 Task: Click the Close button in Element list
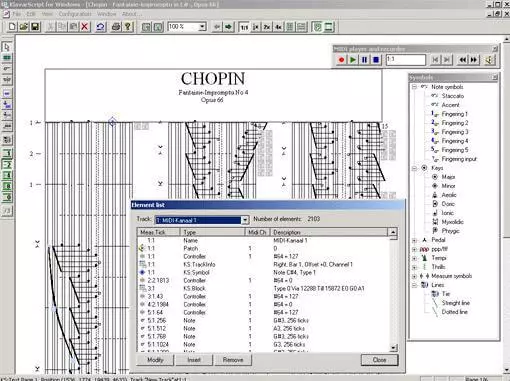click(x=379, y=360)
